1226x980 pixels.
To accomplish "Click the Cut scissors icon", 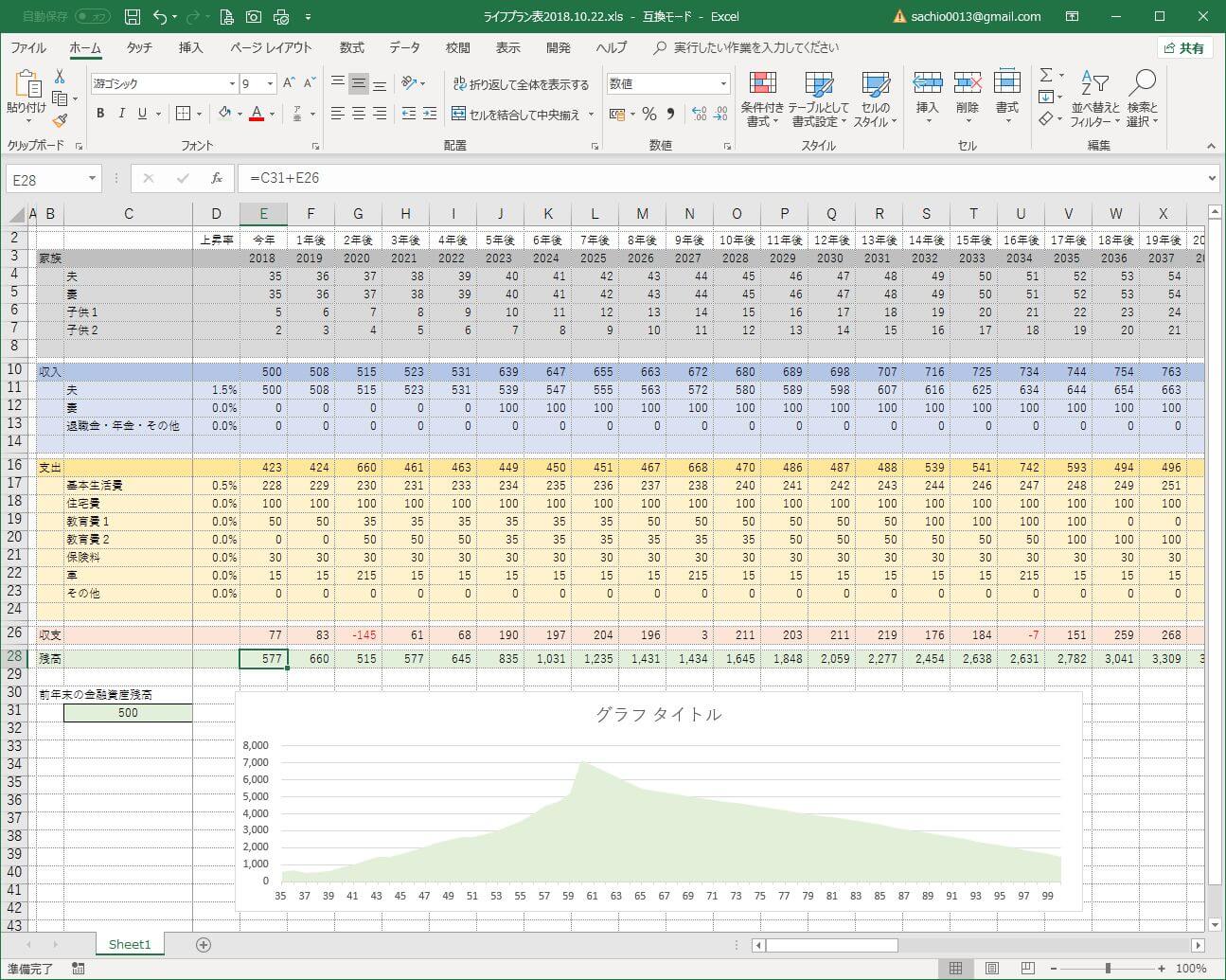I will point(60,77).
